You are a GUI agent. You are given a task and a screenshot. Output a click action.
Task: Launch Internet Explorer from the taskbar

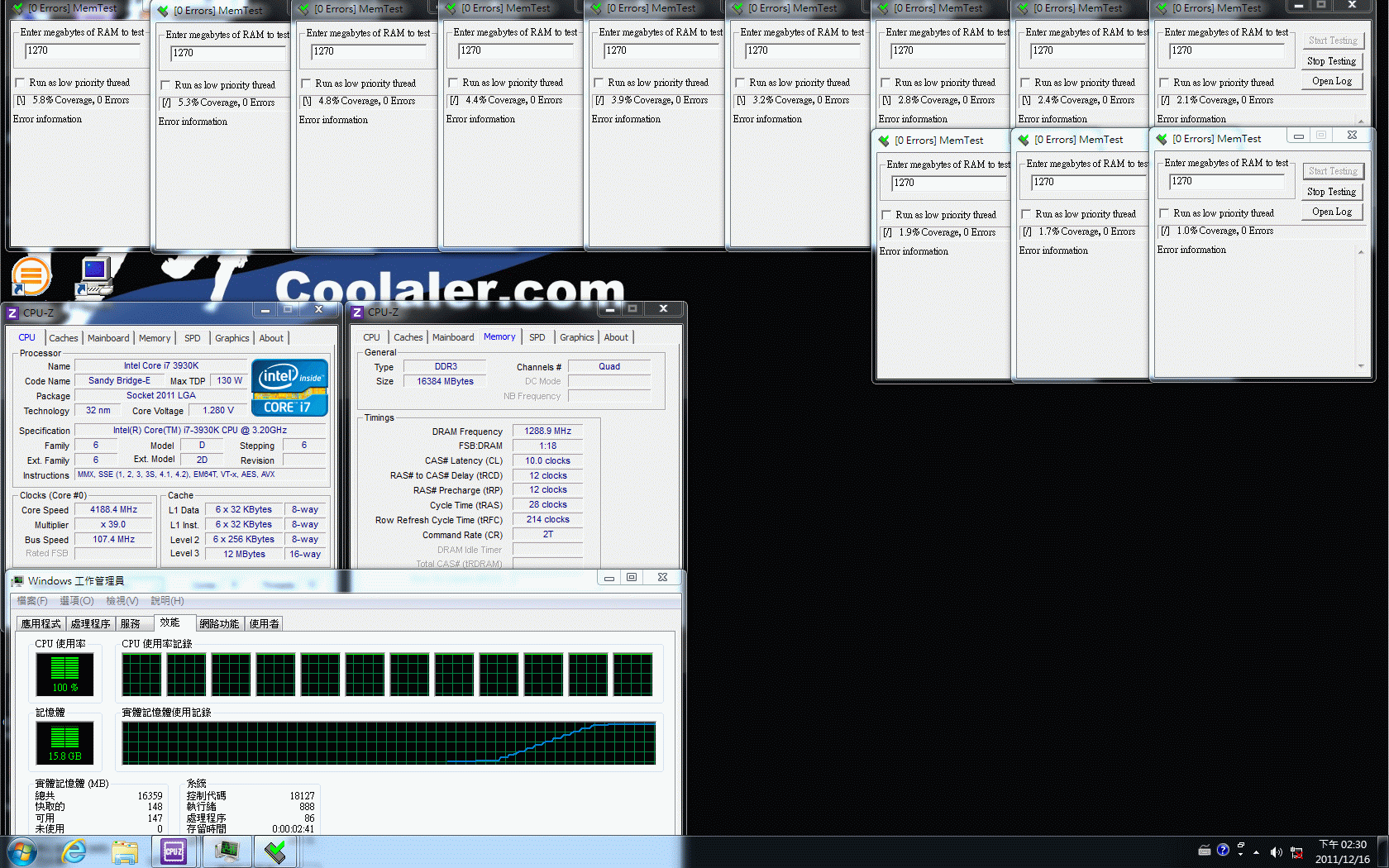74,851
